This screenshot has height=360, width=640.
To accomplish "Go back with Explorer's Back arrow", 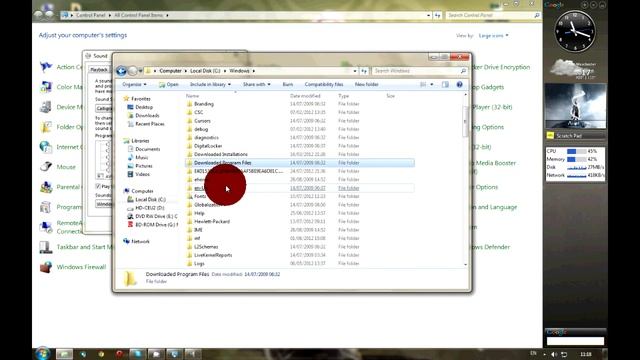I will coord(121,71).
